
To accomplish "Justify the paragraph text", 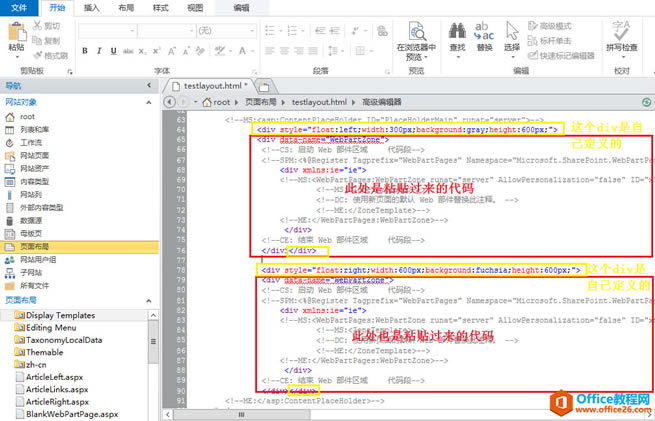I will pos(313,51).
